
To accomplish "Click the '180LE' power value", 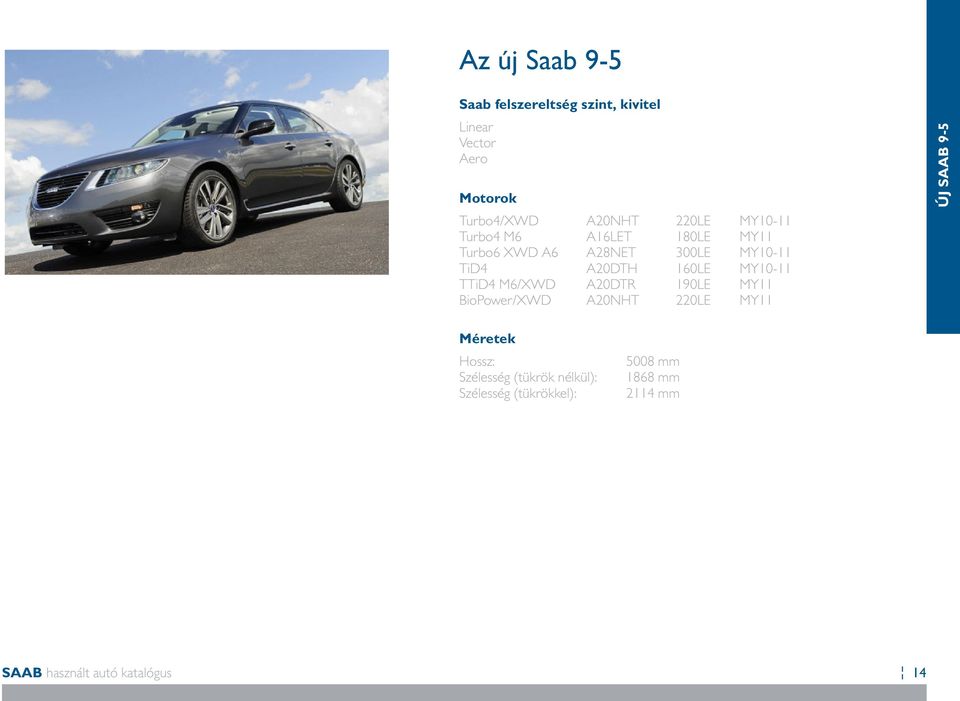I will click(x=693, y=236).
